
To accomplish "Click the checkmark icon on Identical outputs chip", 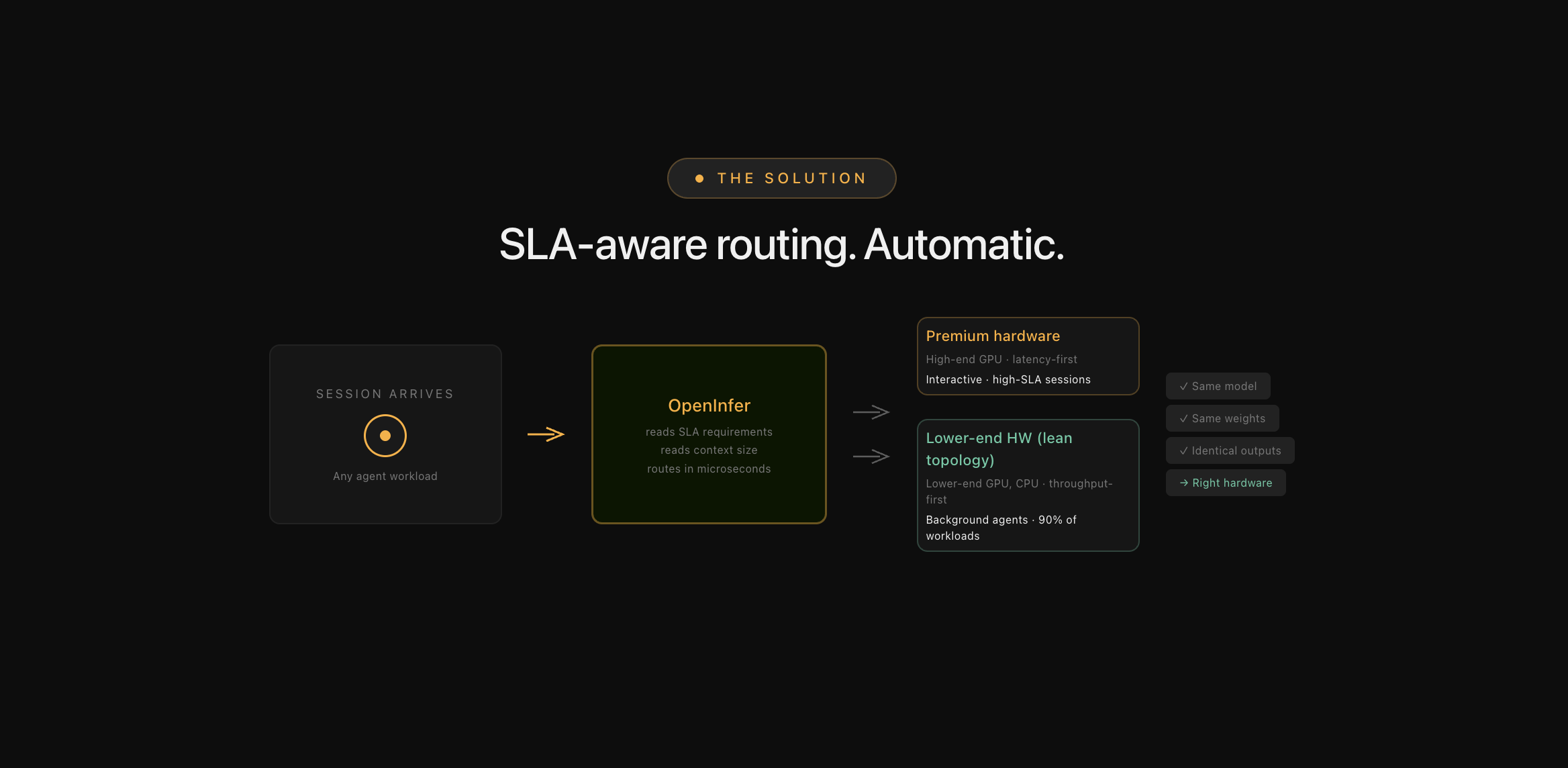I will 1183,450.
